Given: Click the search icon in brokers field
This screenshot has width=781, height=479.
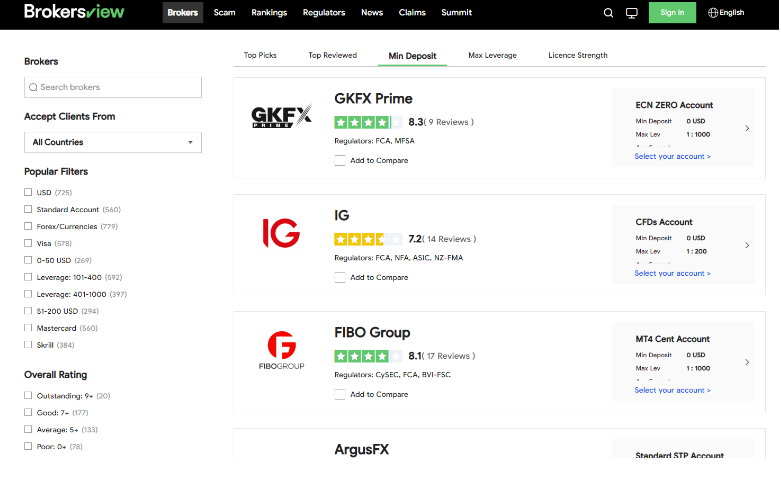Looking at the screenshot, I should [33, 87].
